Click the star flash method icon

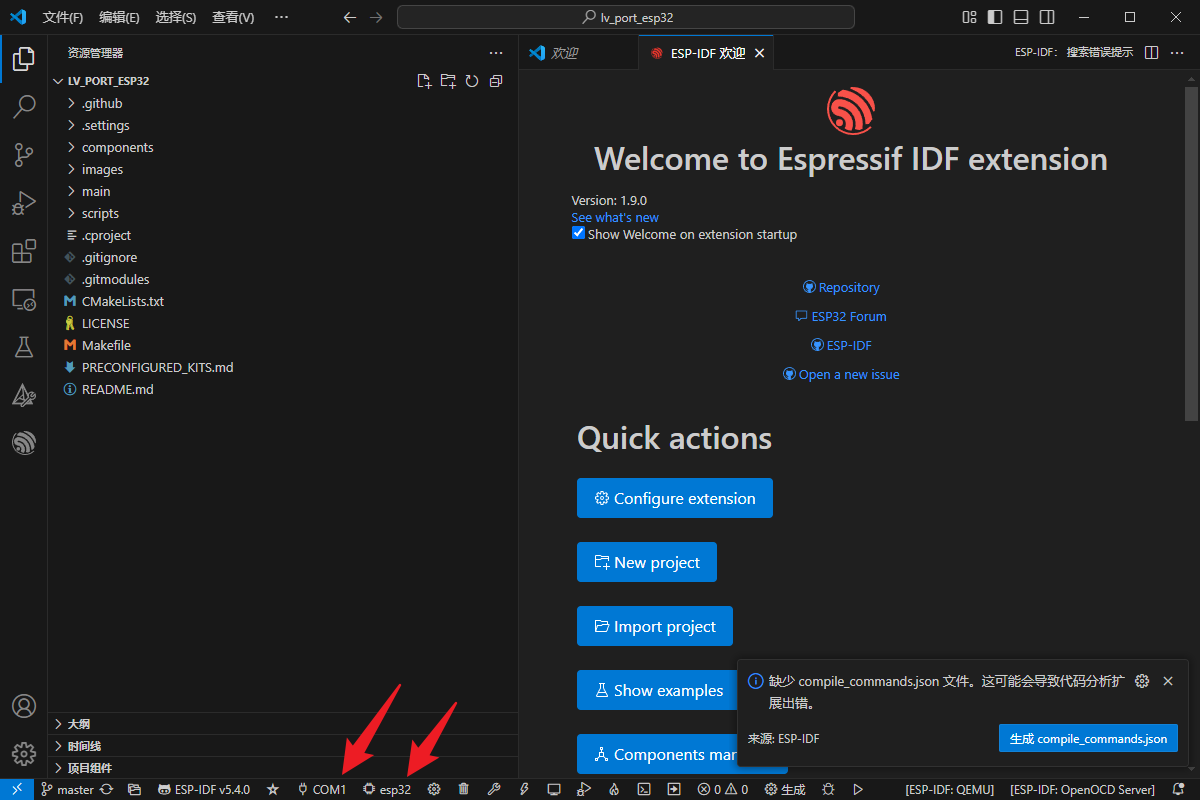(x=273, y=789)
